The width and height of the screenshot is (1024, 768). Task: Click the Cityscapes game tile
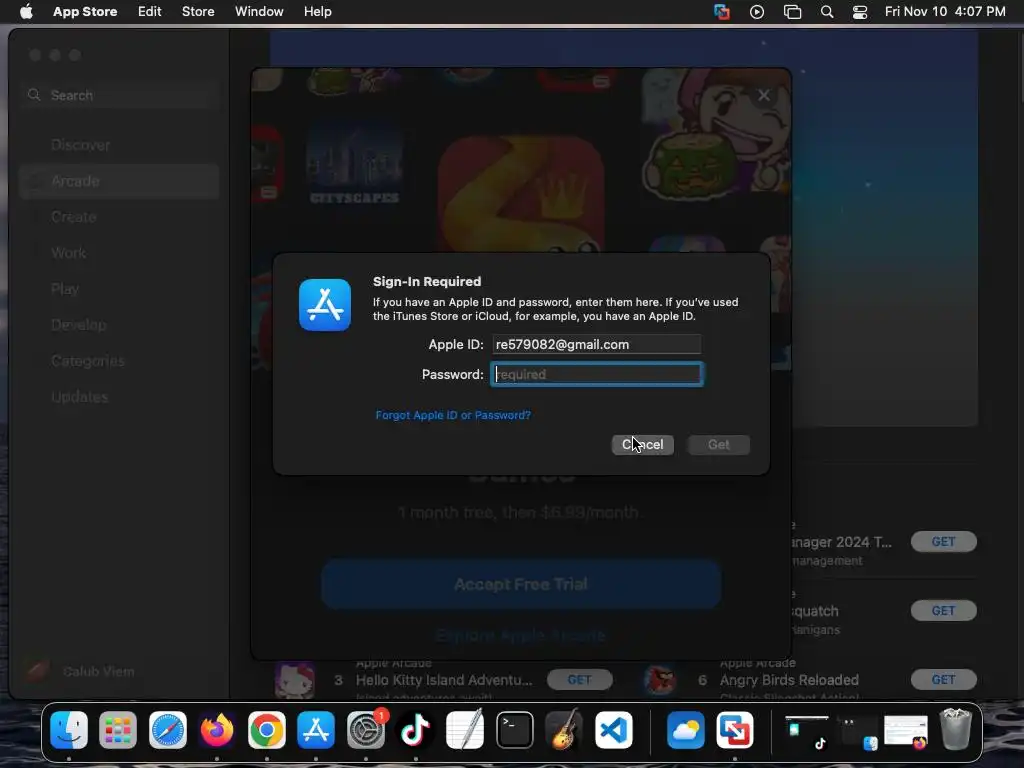coord(354,163)
